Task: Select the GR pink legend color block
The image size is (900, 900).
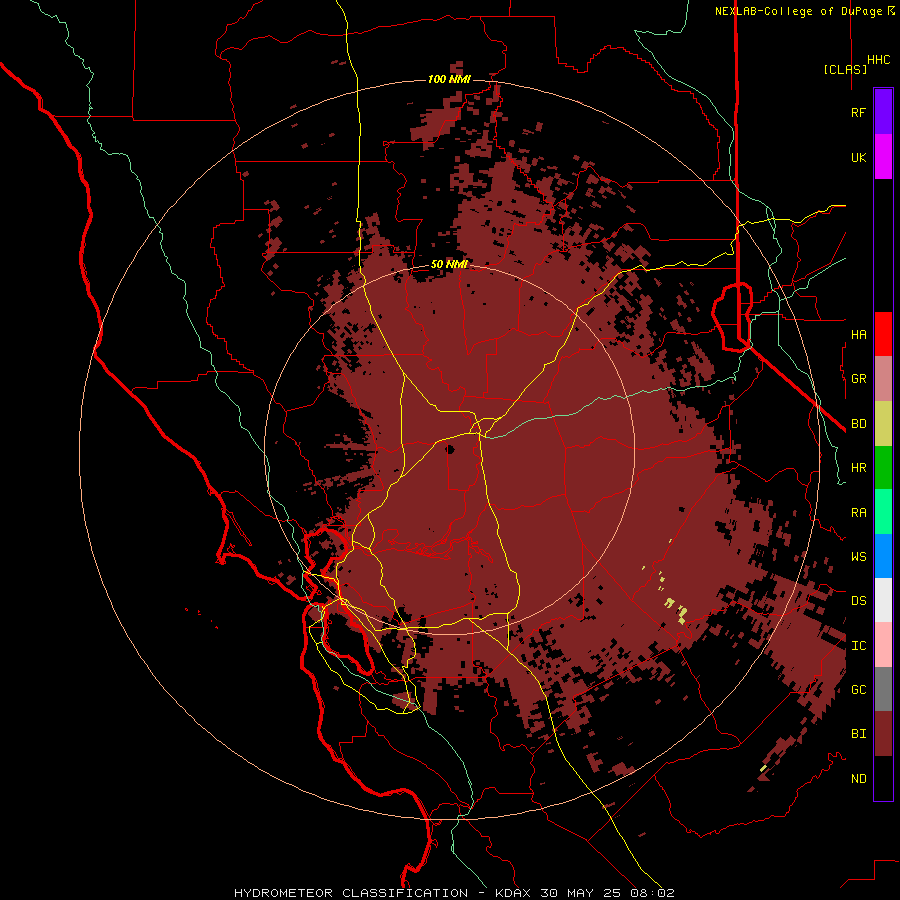Action: pyautogui.click(x=883, y=379)
